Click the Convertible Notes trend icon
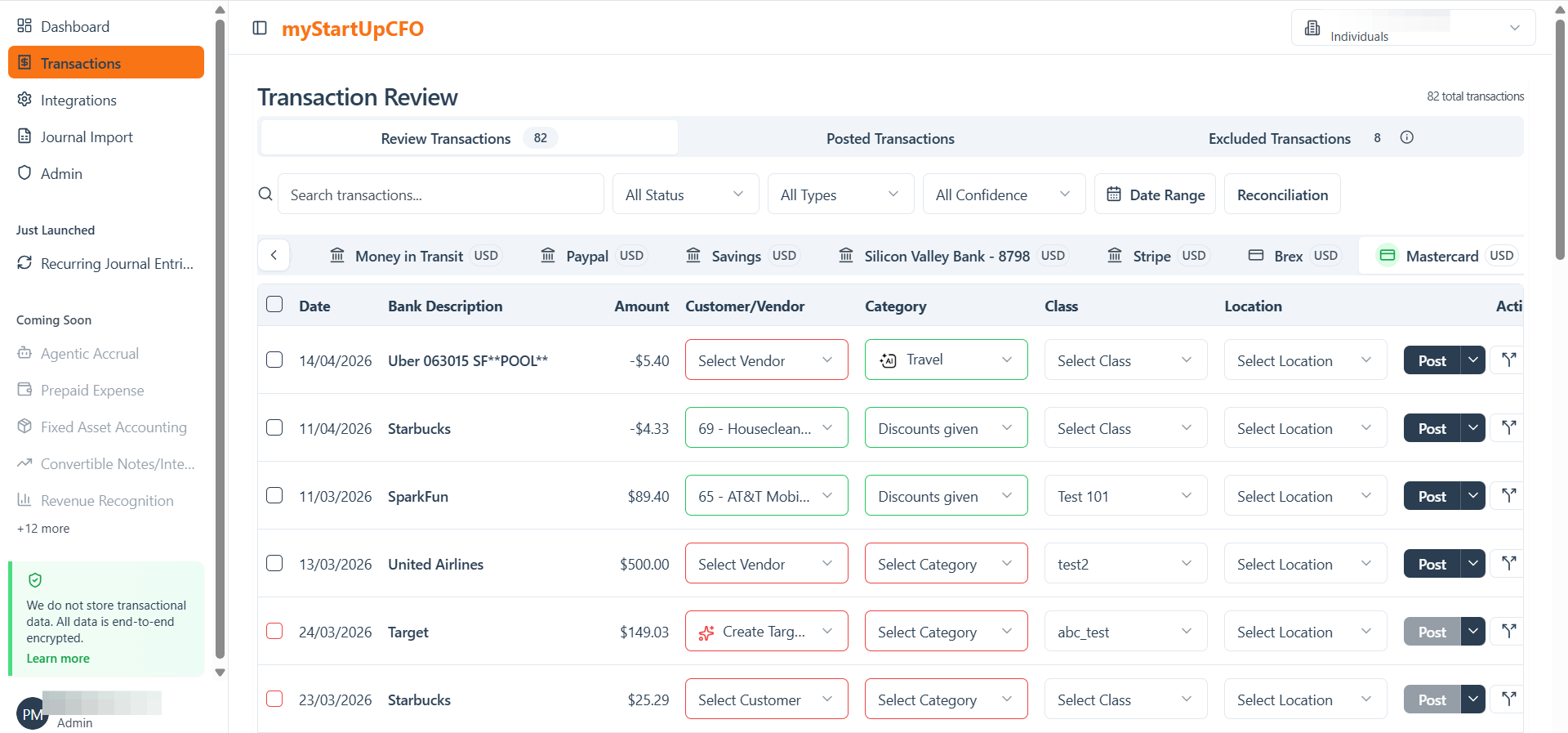This screenshot has width=1568, height=733. [x=24, y=463]
